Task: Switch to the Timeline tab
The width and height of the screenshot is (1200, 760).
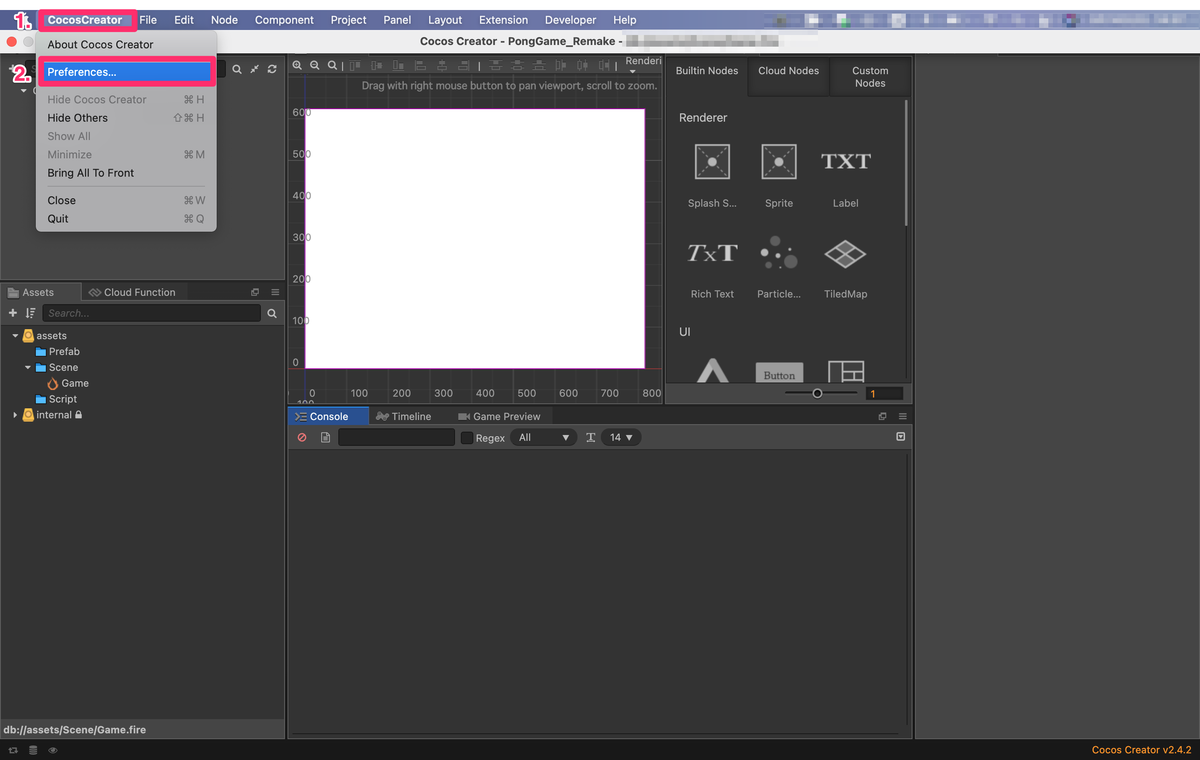Action: pos(403,416)
